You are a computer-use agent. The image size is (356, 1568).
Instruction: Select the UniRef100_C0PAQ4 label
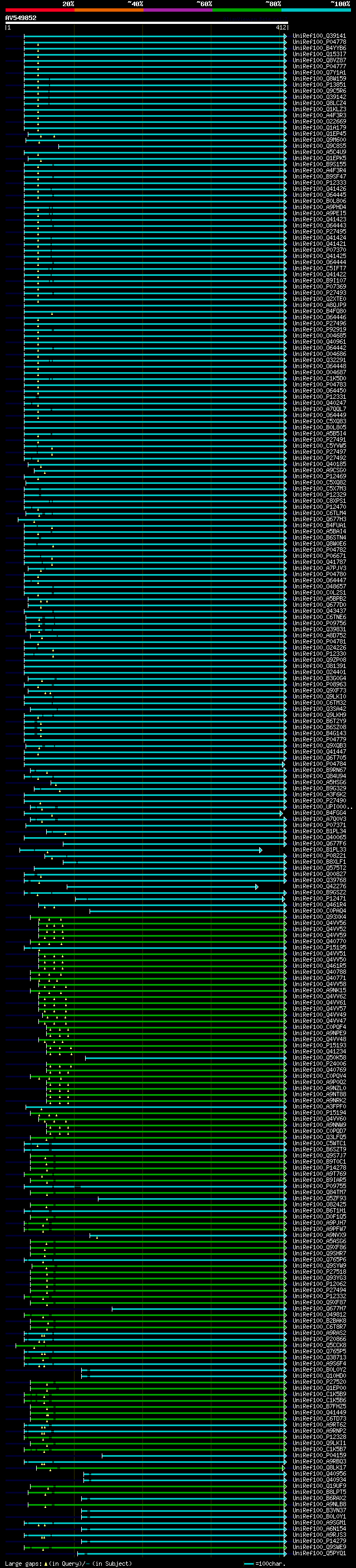tap(319, 911)
